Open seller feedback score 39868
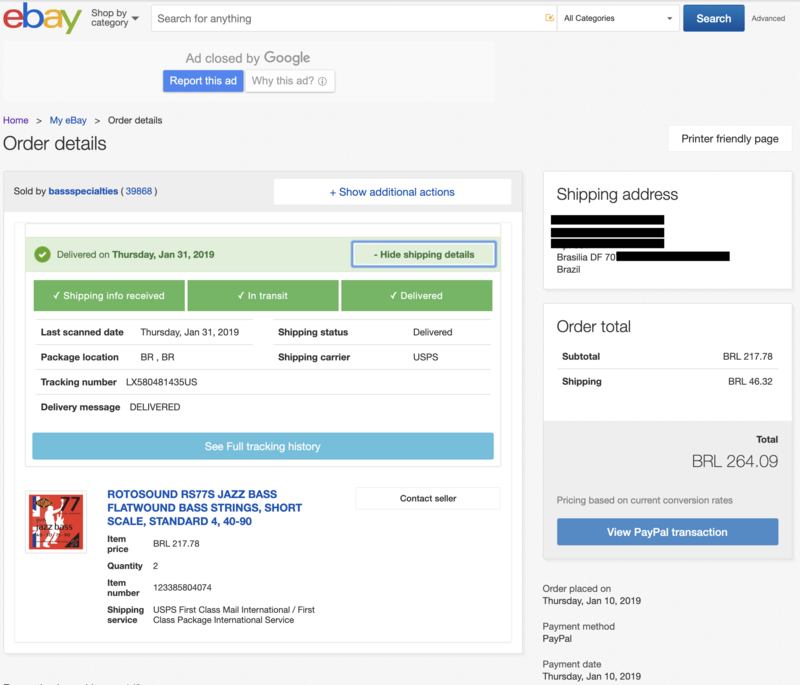Screen dimensions: 800x685 pos(139,191)
